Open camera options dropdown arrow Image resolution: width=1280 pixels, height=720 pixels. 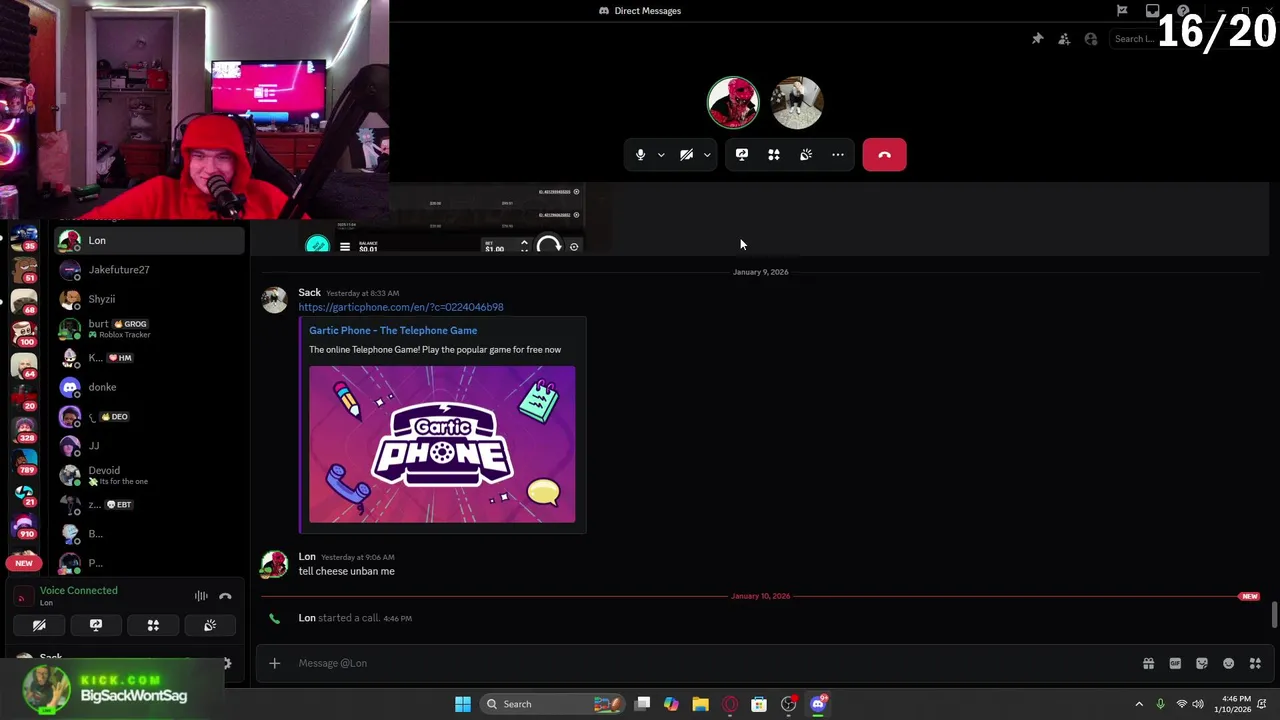click(x=707, y=155)
